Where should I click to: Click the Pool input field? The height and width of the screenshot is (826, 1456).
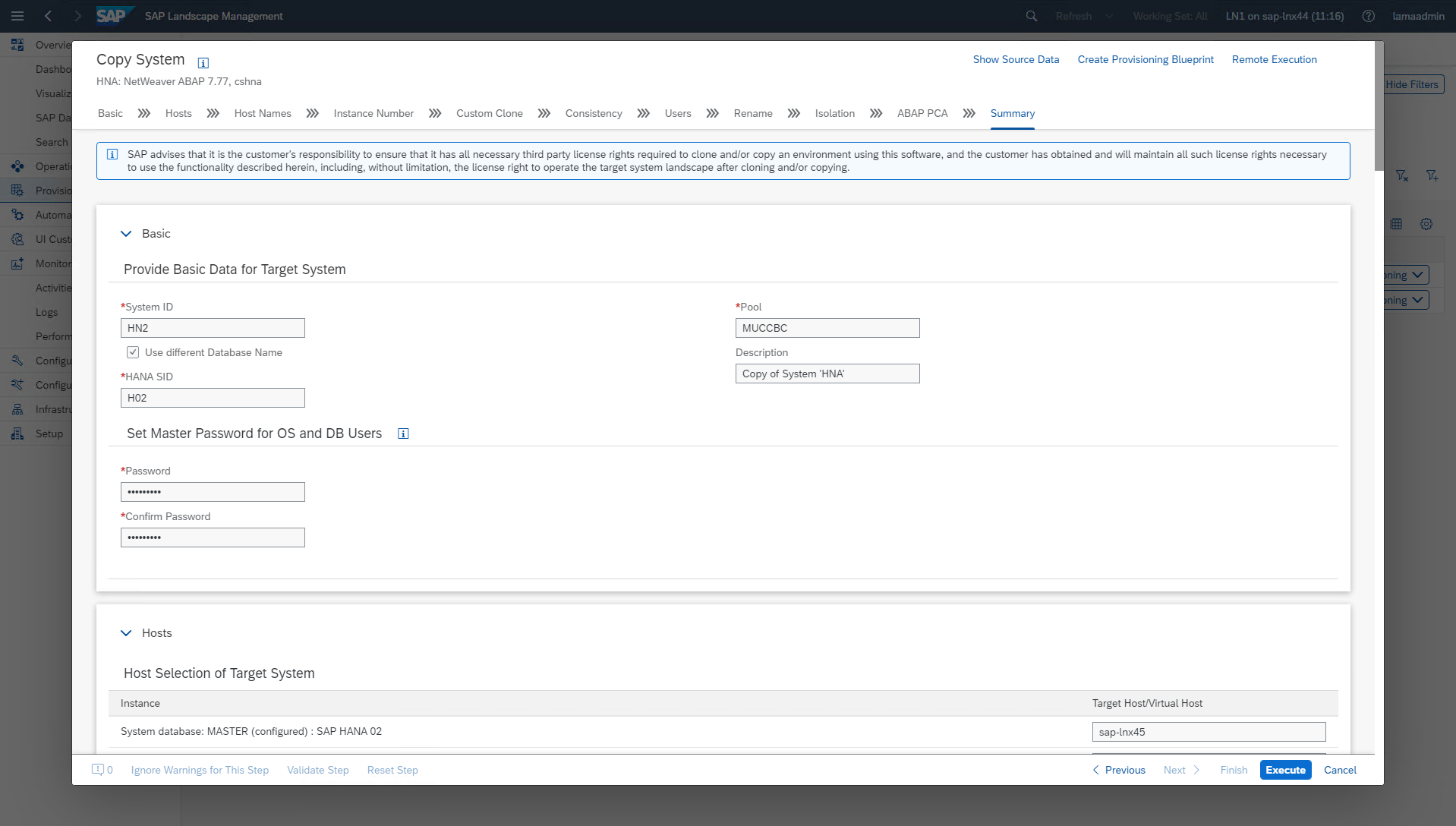pyautogui.click(x=827, y=328)
